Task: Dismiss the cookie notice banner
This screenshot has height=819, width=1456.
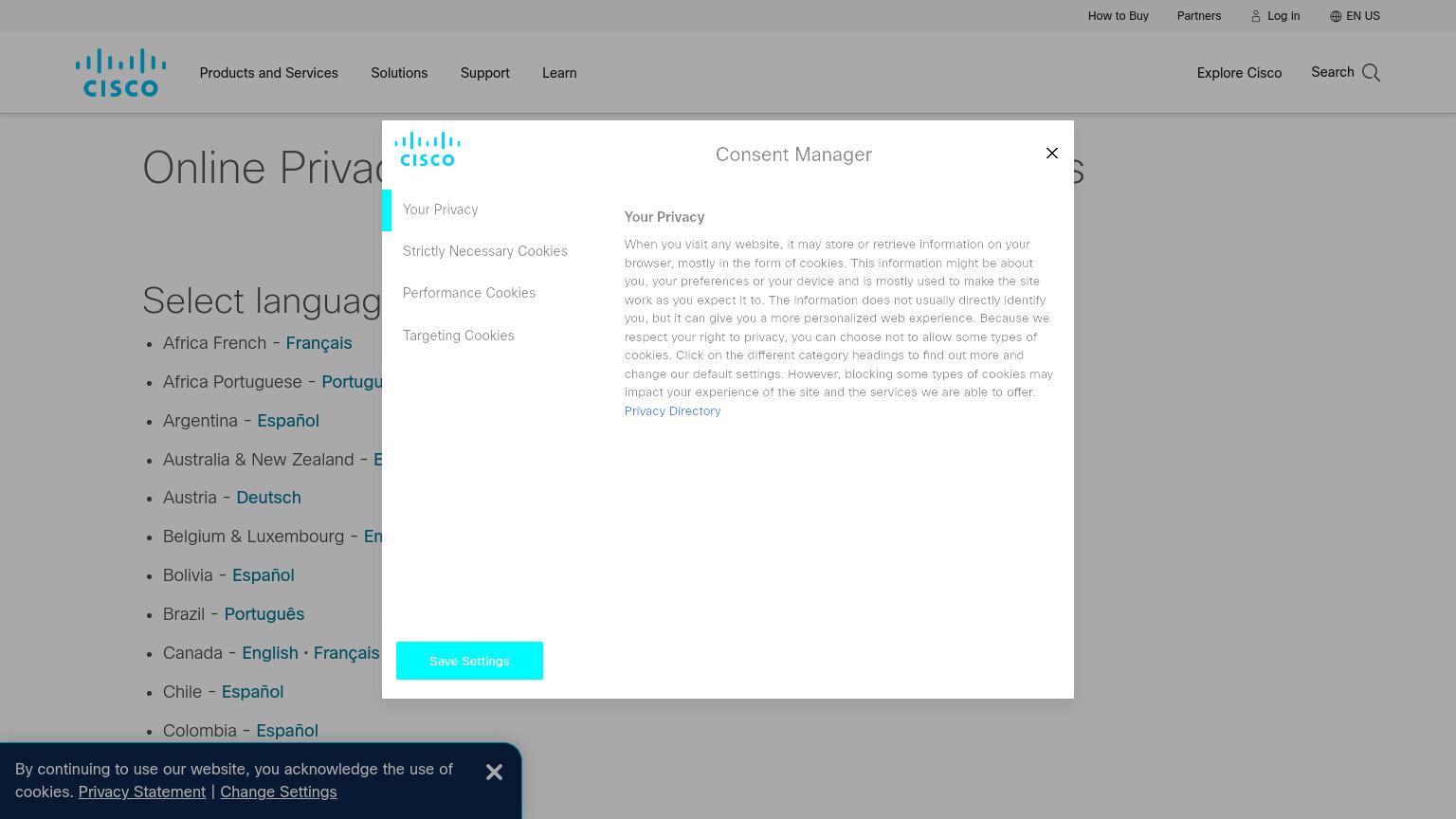Action: 494,773
